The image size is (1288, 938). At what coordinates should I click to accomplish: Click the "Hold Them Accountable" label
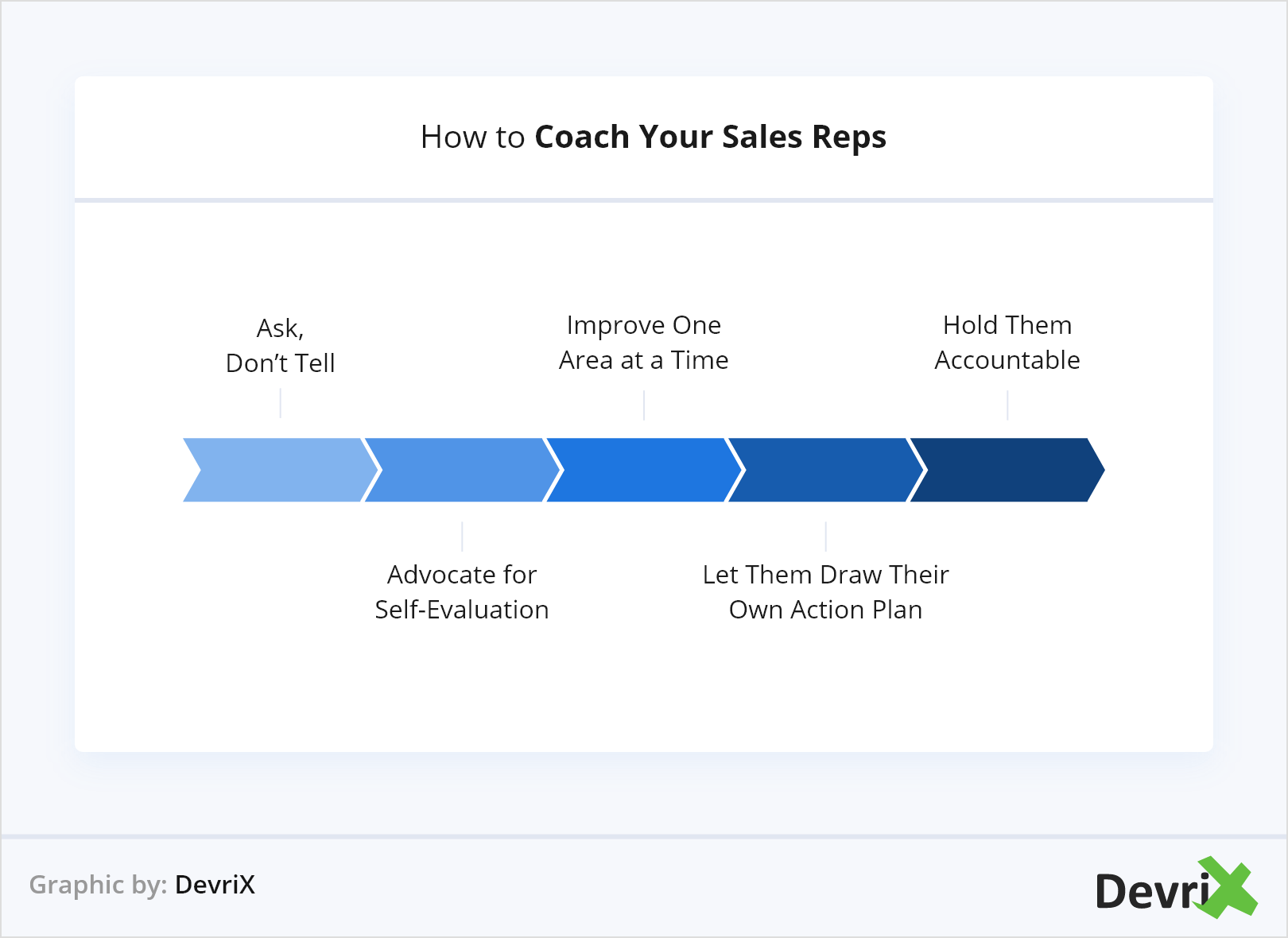pos(1007,343)
